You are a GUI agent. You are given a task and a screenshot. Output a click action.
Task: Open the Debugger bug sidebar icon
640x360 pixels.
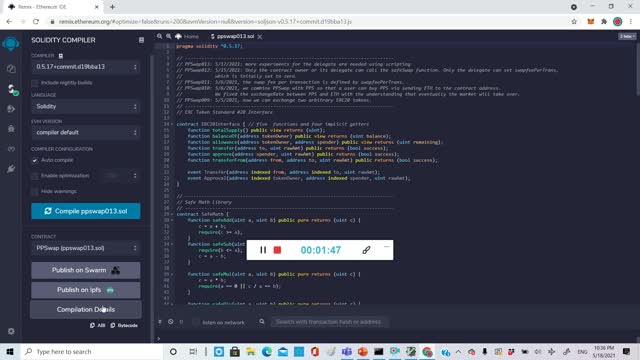[x=11, y=129]
